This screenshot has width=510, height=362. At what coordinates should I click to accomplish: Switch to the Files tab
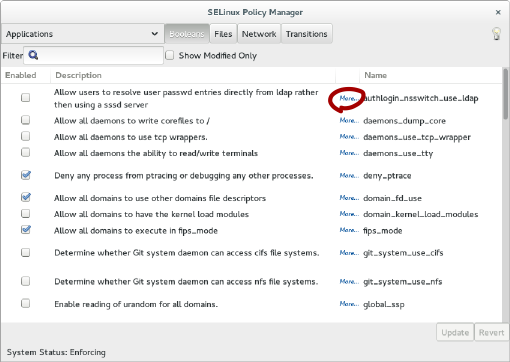[x=223, y=34]
